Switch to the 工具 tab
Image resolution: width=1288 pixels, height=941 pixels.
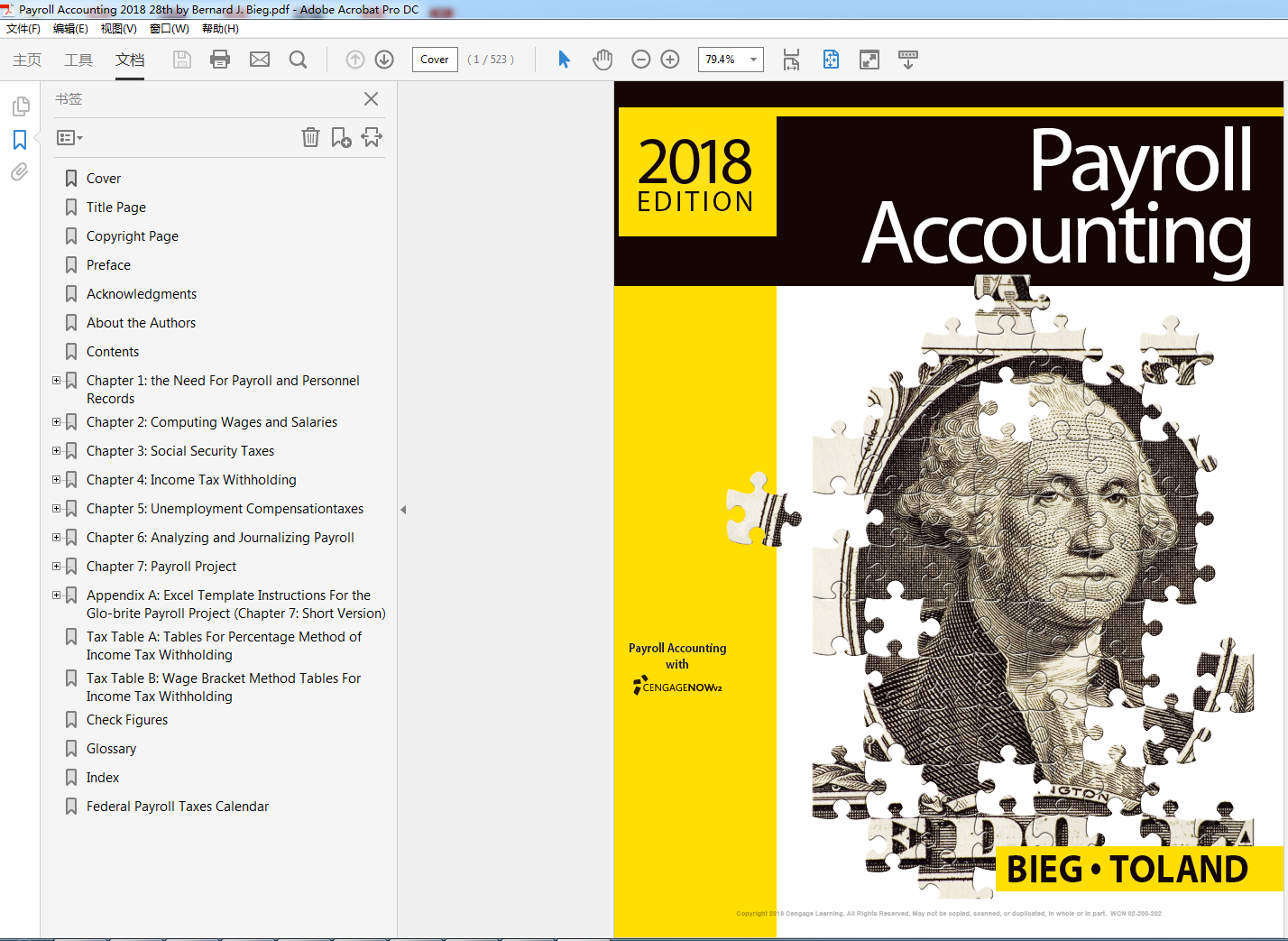point(78,60)
